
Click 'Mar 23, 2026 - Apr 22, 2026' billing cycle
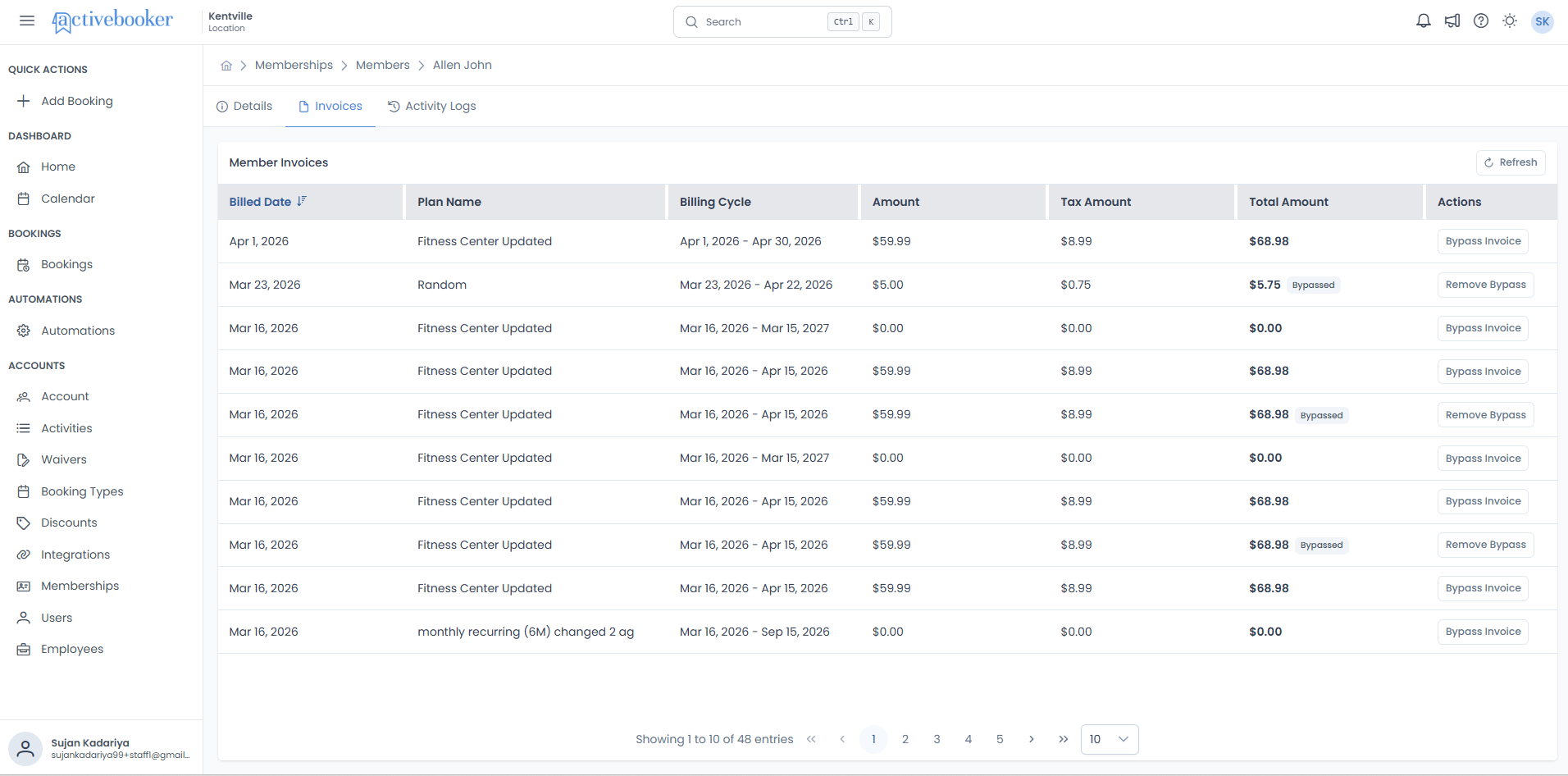click(756, 285)
